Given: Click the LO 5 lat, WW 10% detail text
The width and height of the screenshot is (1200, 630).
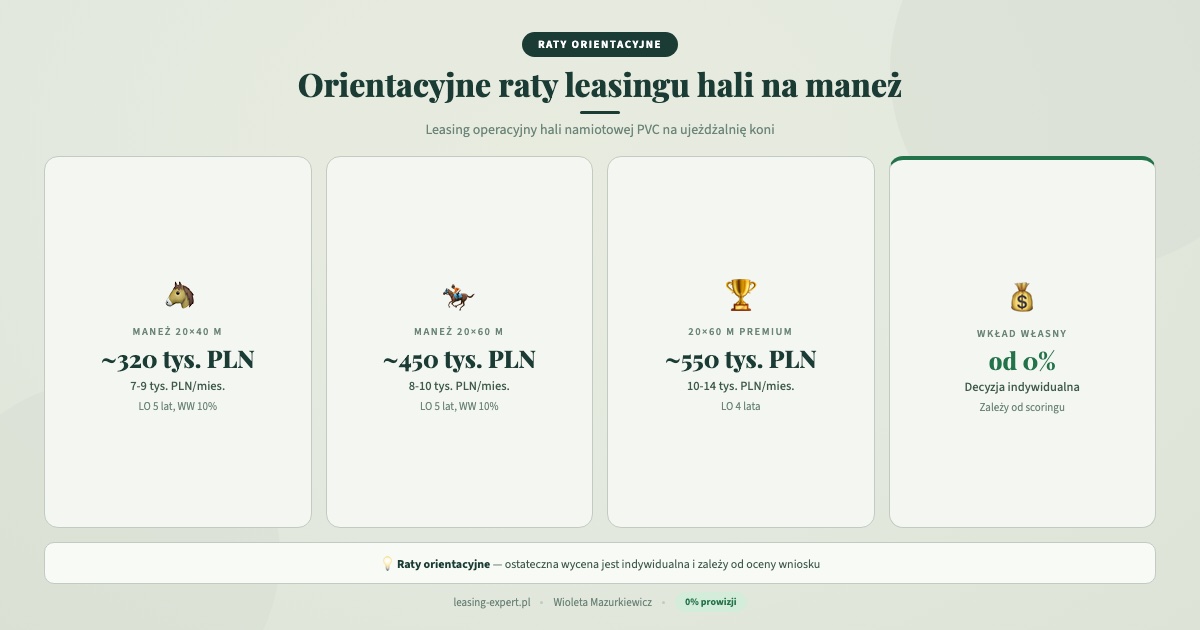Looking at the screenshot, I should tap(177, 406).
